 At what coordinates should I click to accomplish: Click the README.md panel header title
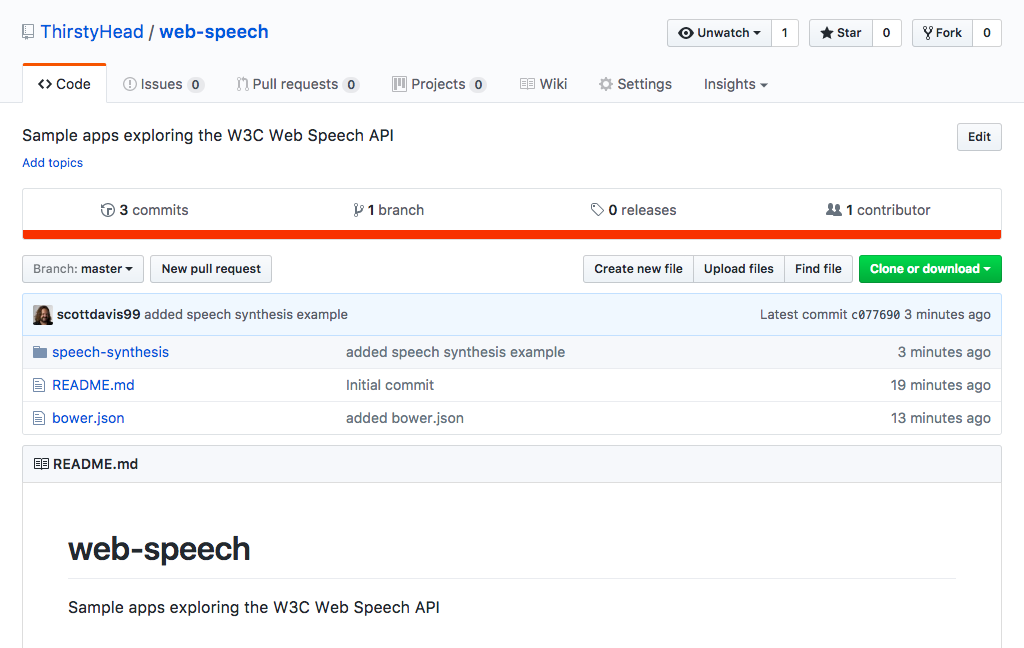95,464
